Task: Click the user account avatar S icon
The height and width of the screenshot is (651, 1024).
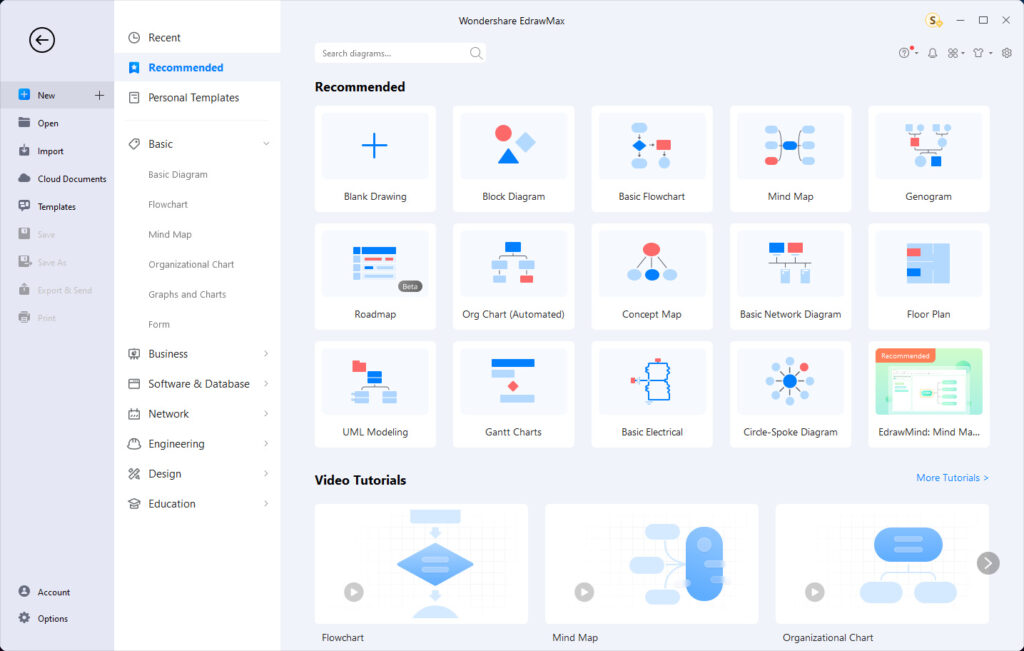Action: click(x=934, y=21)
